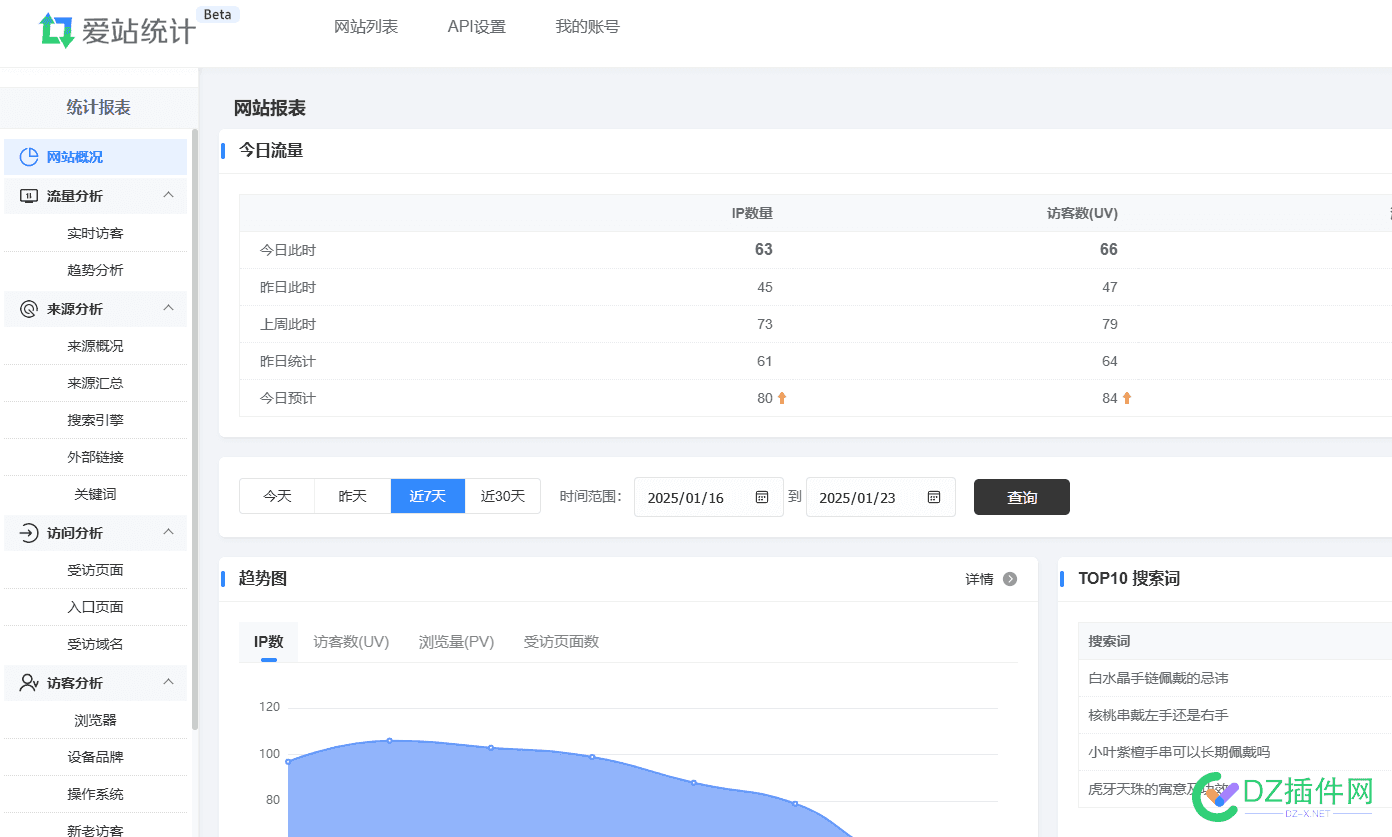
Task: Click the orange up arrow beside 84
Action: [1127, 398]
